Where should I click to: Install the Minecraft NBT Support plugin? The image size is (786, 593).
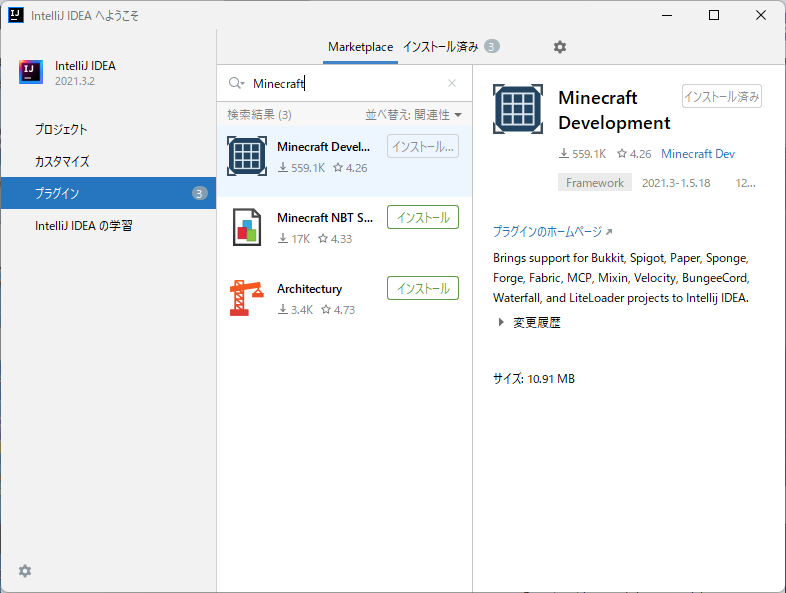click(x=422, y=217)
